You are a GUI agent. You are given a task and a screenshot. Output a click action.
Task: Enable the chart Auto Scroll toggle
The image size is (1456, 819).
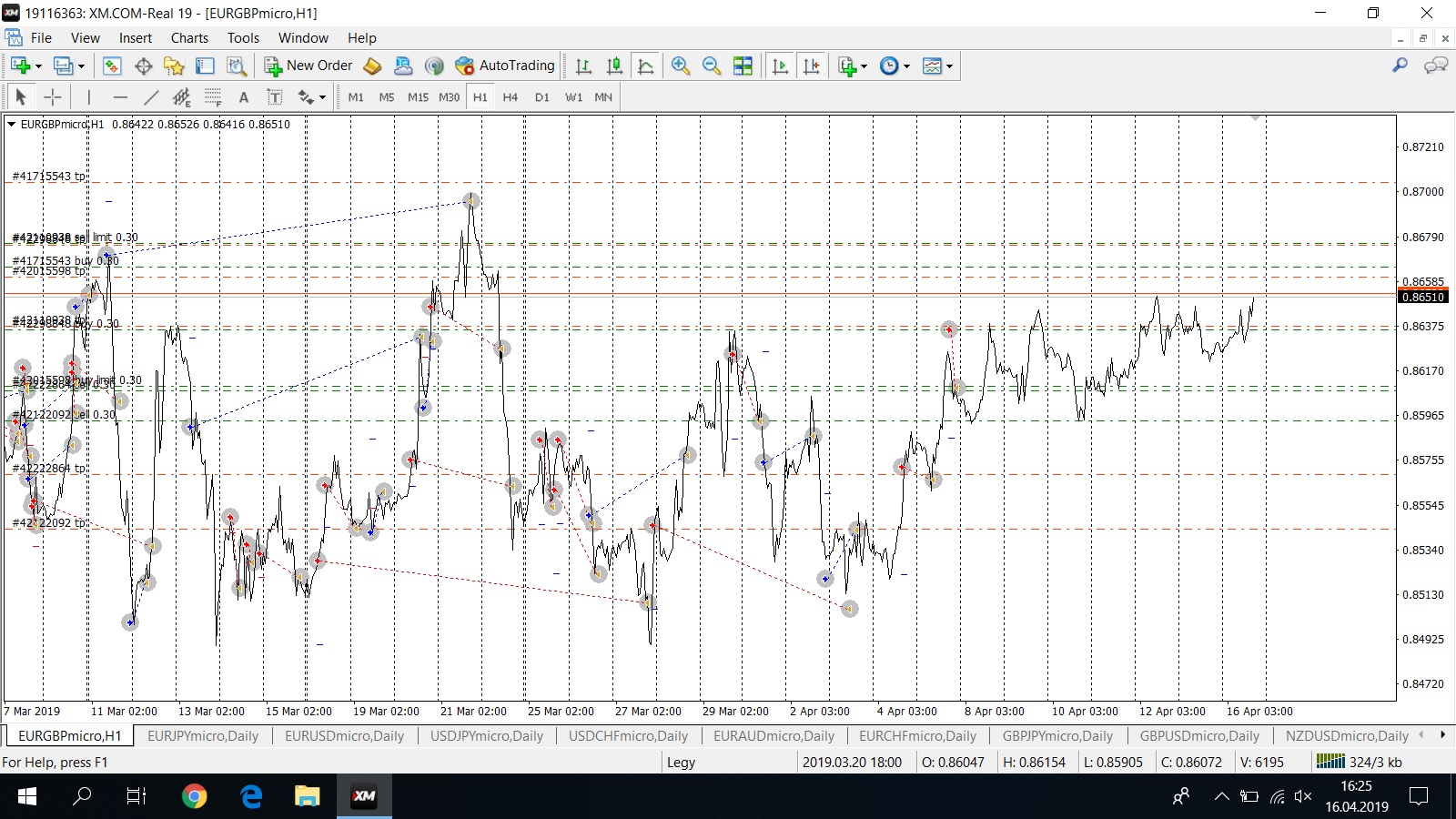pyautogui.click(x=780, y=66)
